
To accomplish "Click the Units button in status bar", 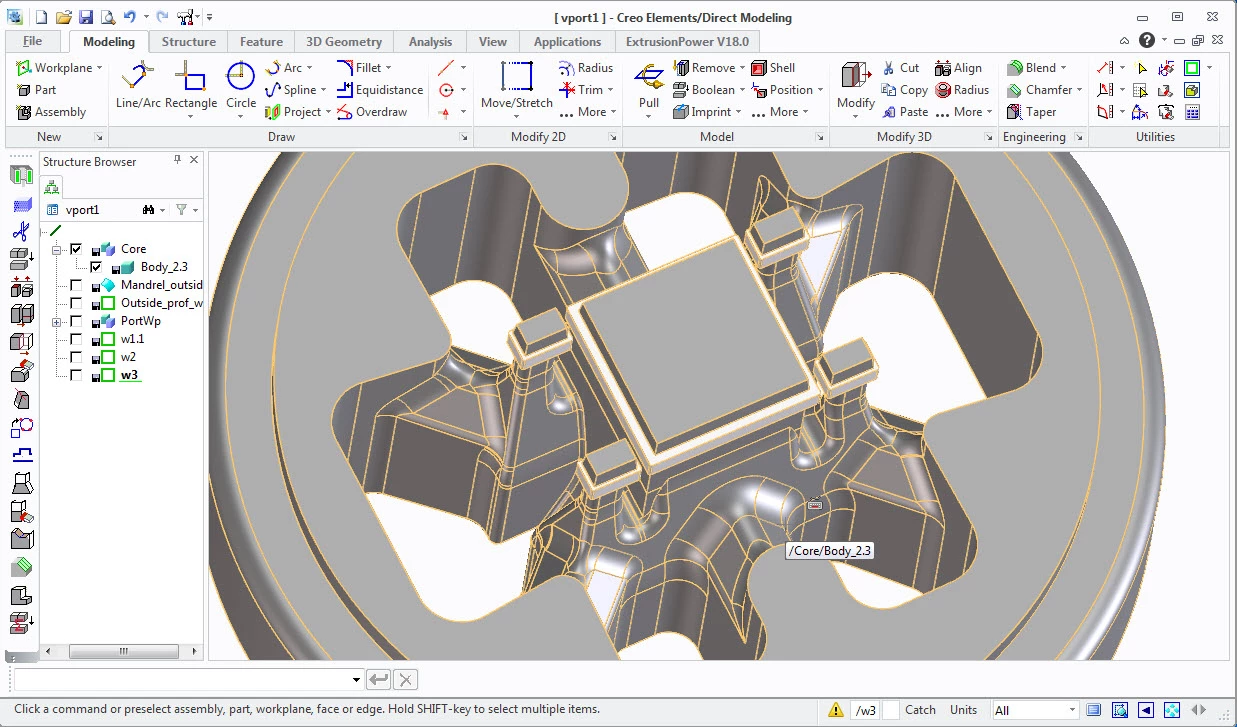I will click(x=963, y=710).
